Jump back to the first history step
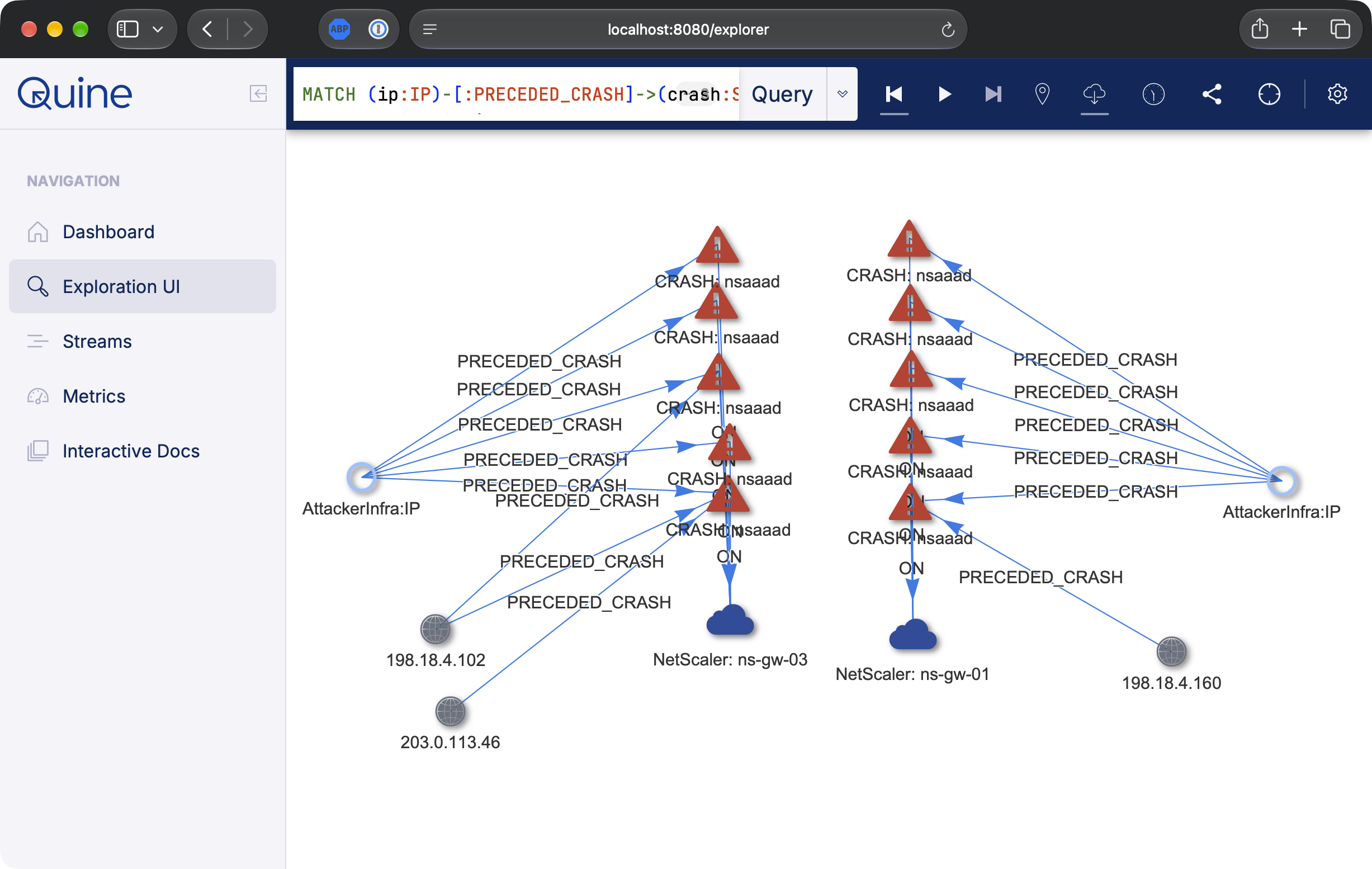The width and height of the screenshot is (1372, 869). [x=894, y=94]
